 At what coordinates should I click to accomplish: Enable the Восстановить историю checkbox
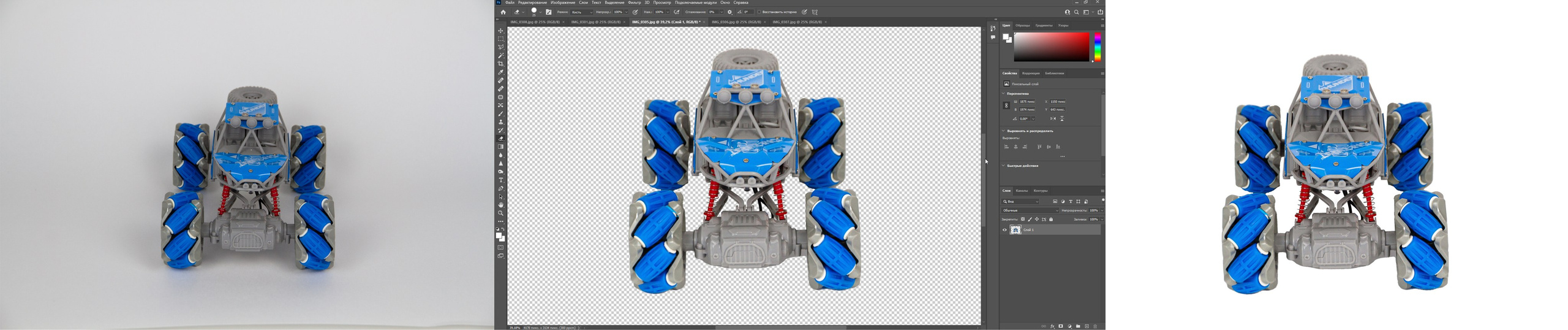[x=759, y=12]
